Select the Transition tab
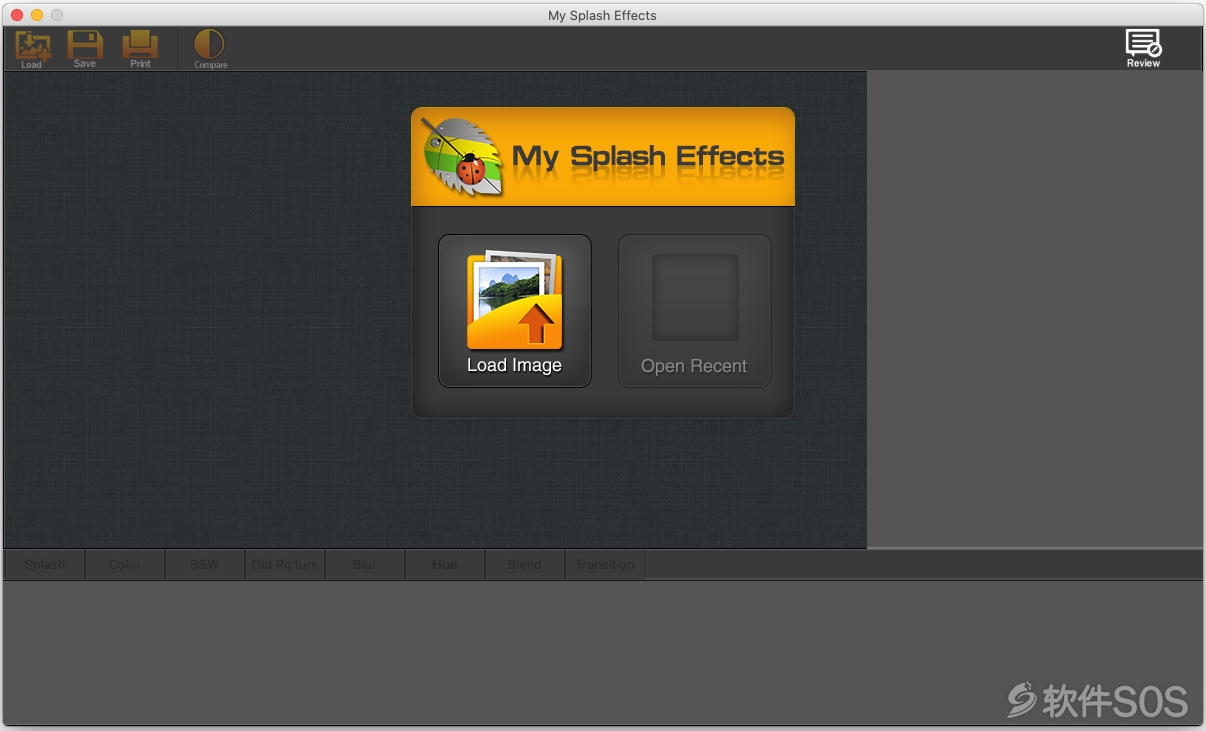The image size is (1206, 731). click(x=605, y=564)
